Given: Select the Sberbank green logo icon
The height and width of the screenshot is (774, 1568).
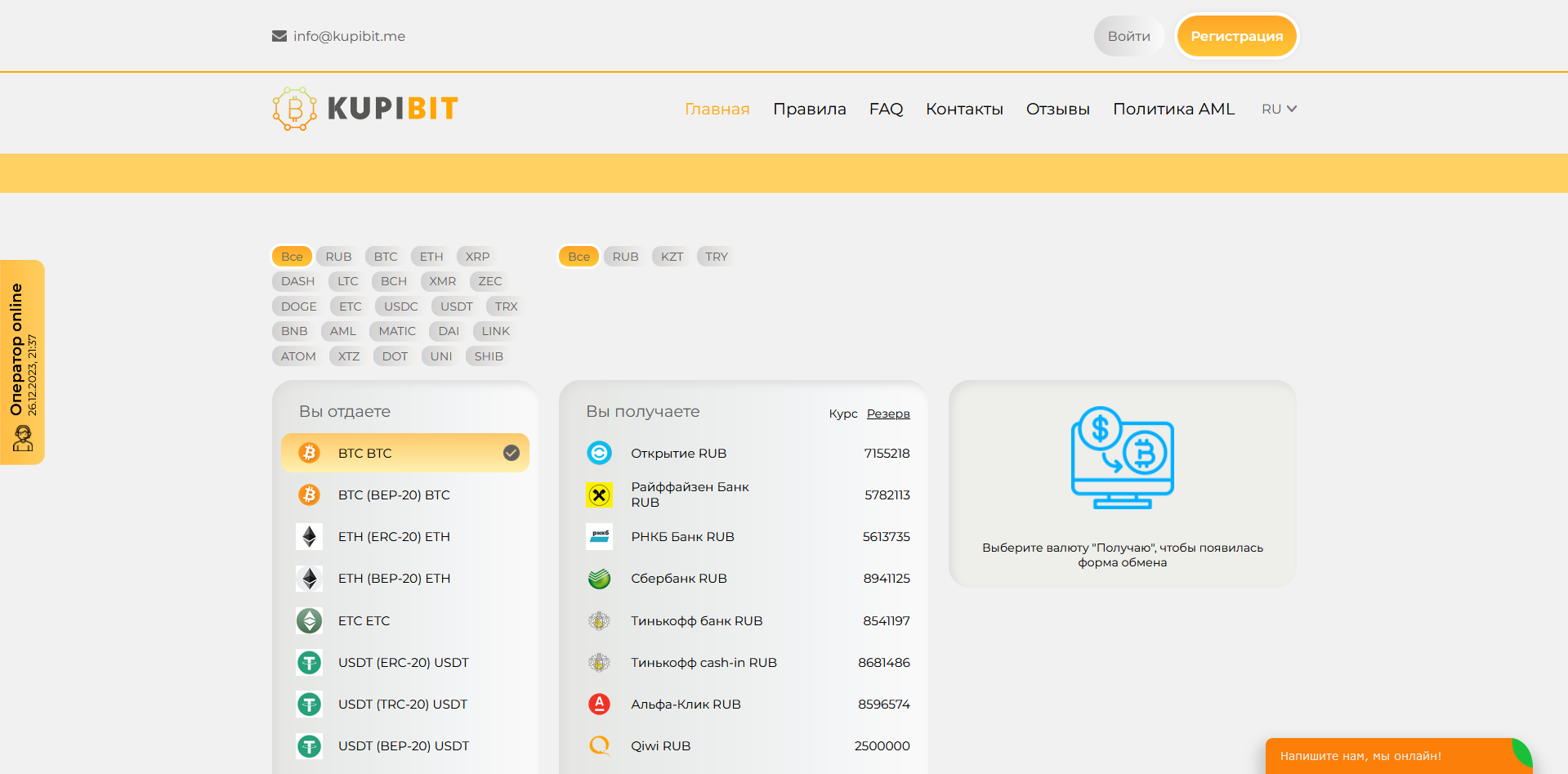Looking at the screenshot, I should click(x=600, y=579).
